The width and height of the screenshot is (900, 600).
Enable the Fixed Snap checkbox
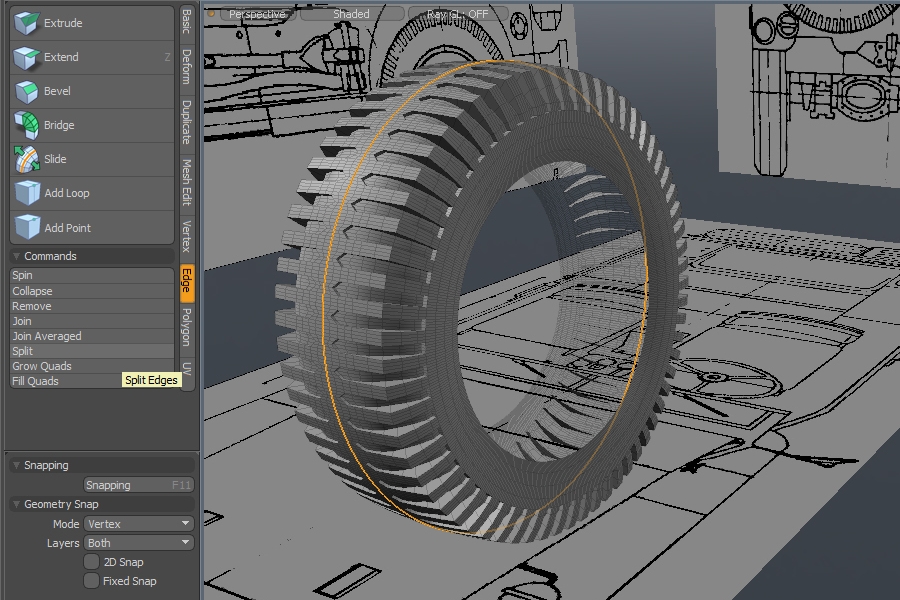tap(91, 580)
